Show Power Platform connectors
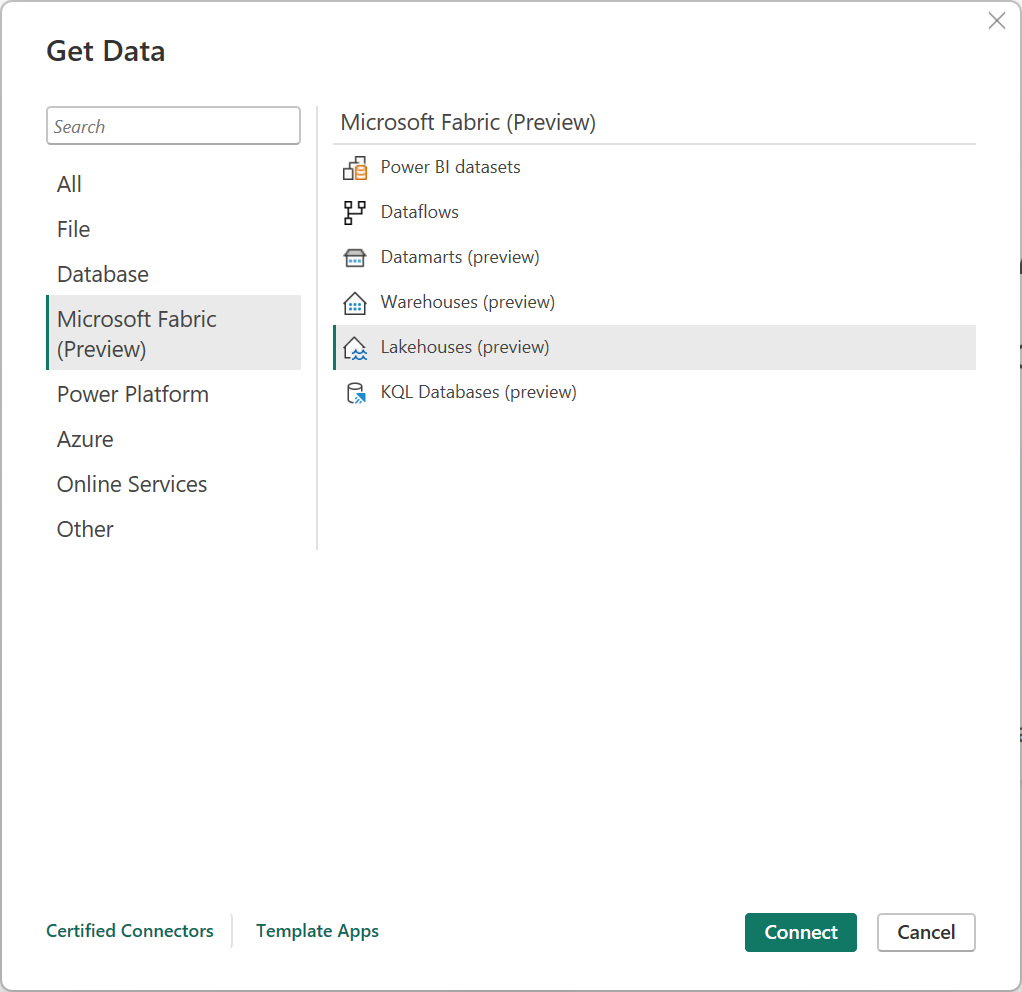1022x992 pixels. point(133,394)
